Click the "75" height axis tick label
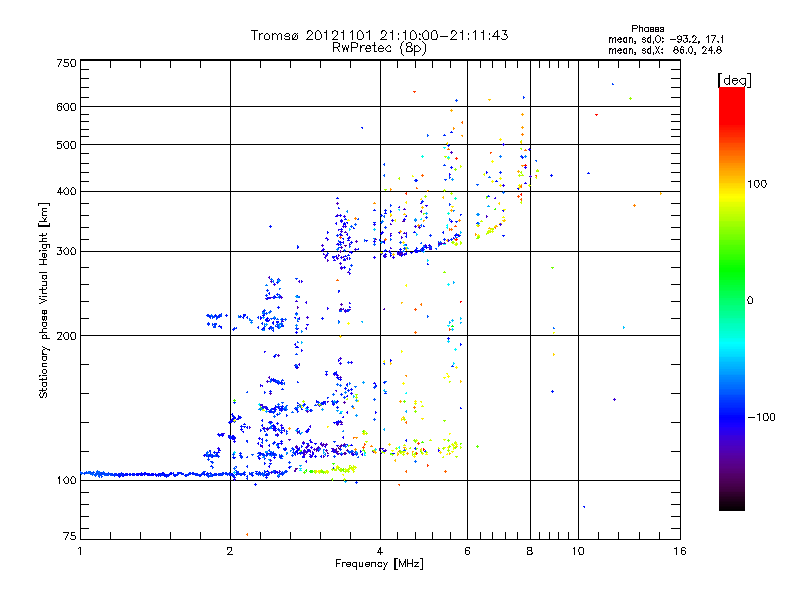This screenshot has height=600, width=800. point(70,536)
